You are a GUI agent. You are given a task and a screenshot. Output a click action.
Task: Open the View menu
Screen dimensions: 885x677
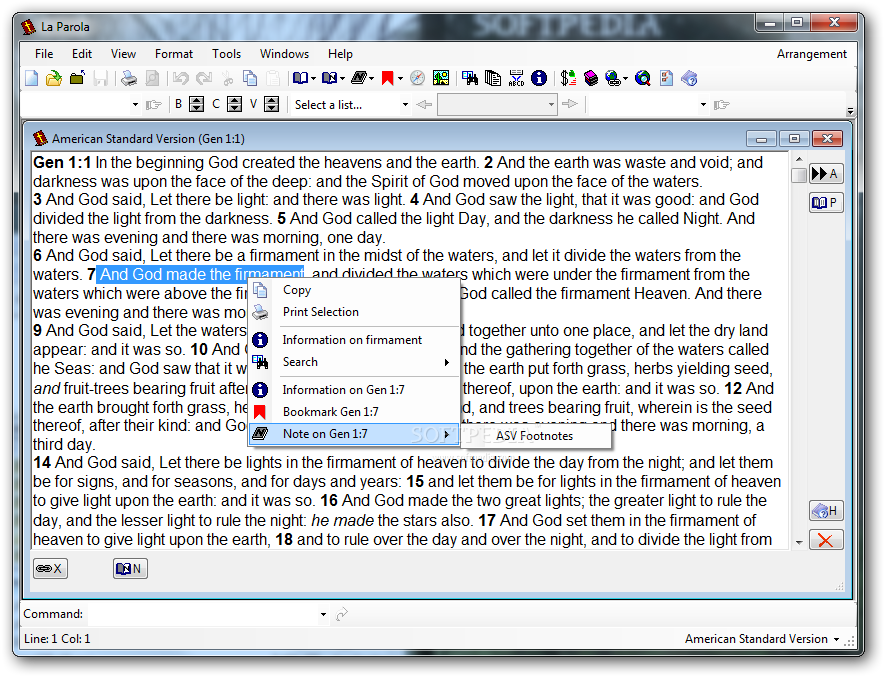pos(123,54)
